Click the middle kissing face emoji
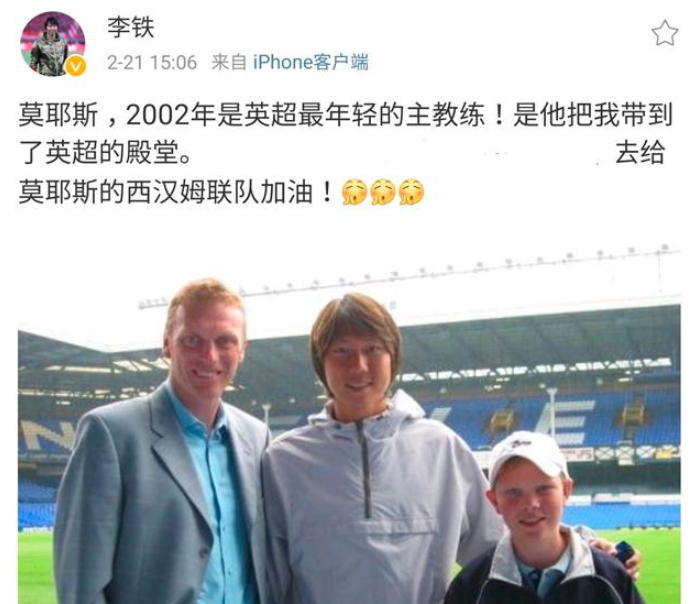 [383, 192]
